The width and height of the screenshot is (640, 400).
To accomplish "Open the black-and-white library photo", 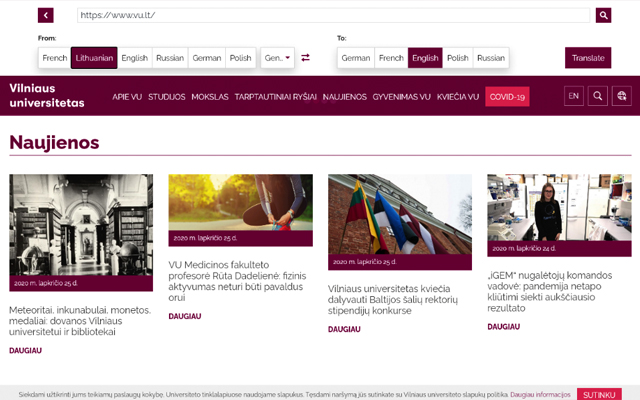I will click(x=81, y=225).
